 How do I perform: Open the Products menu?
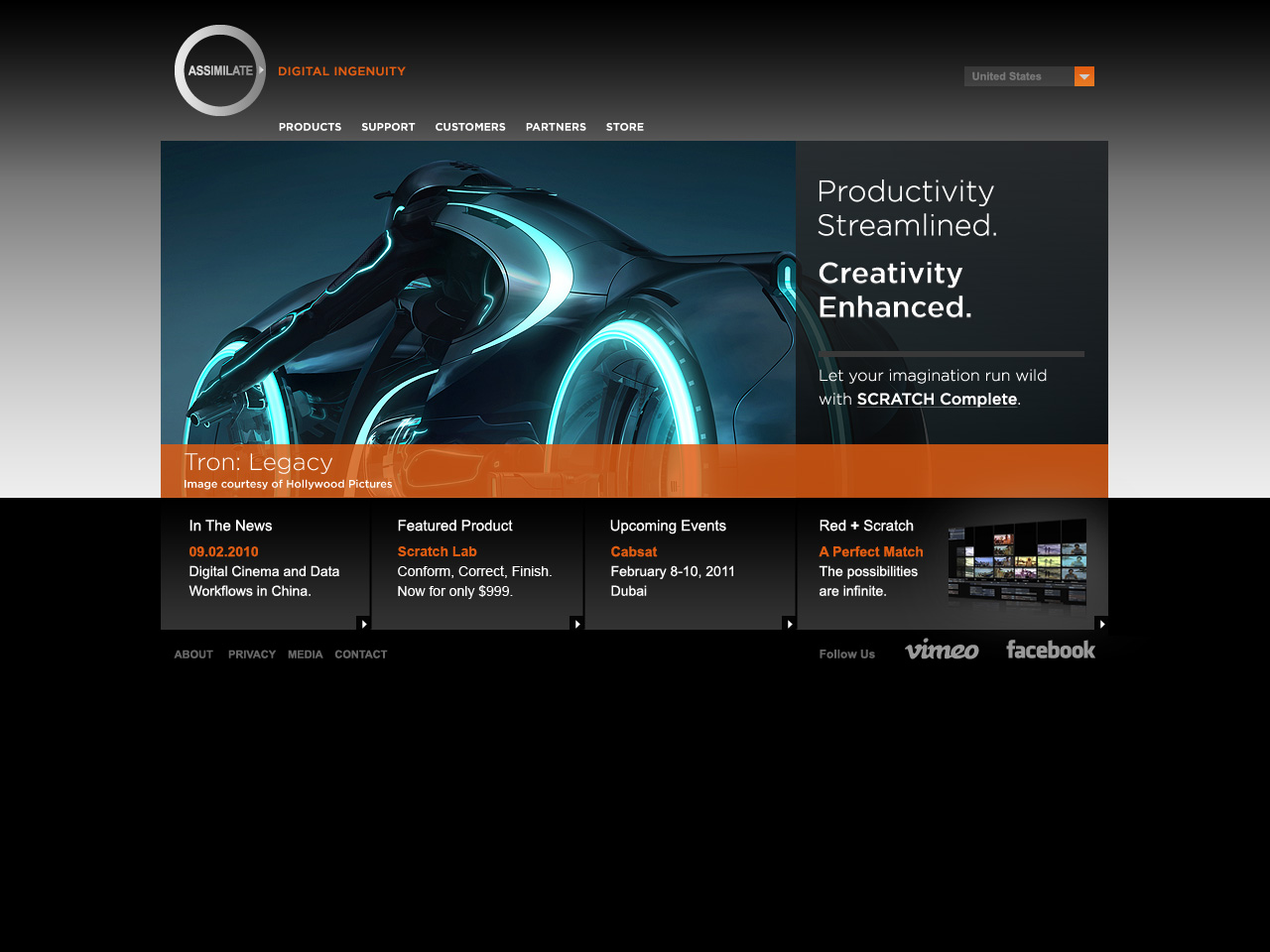(x=310, y=127)
